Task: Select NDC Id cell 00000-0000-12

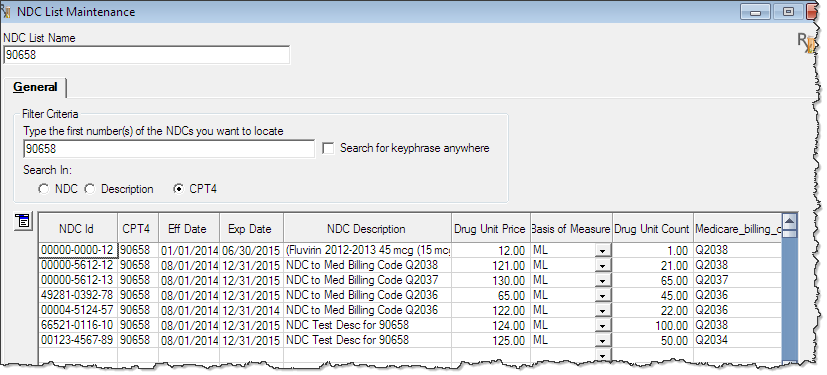Action: pos(78,250)
